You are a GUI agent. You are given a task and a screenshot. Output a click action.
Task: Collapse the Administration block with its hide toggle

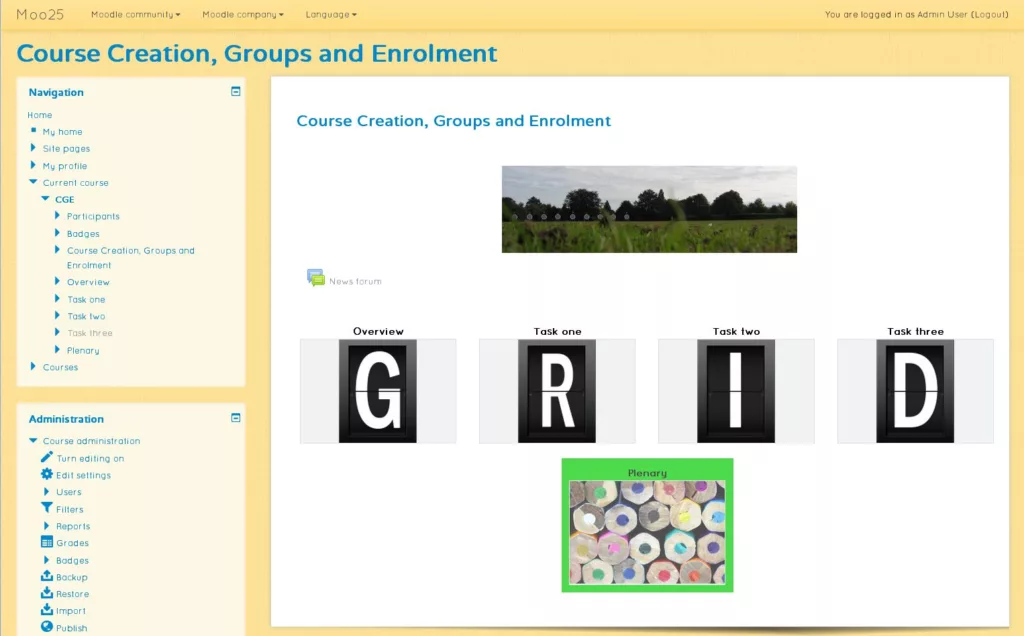[x=236, y=418]
